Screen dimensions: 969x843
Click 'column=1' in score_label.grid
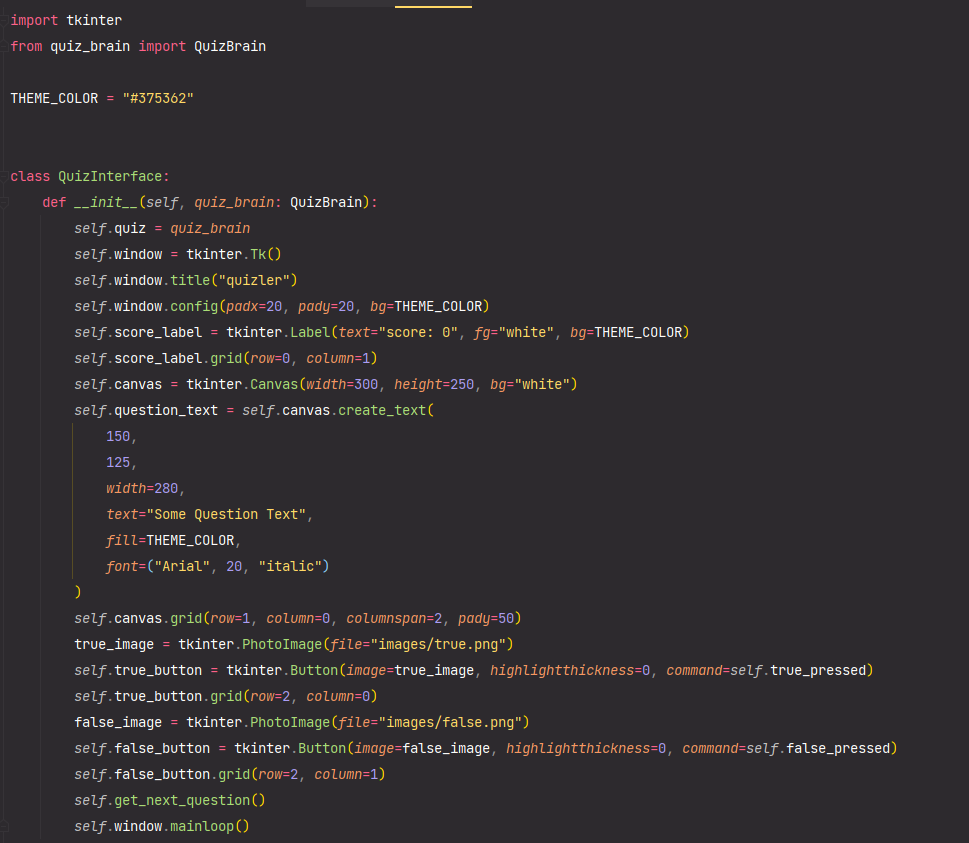(338, 358)
